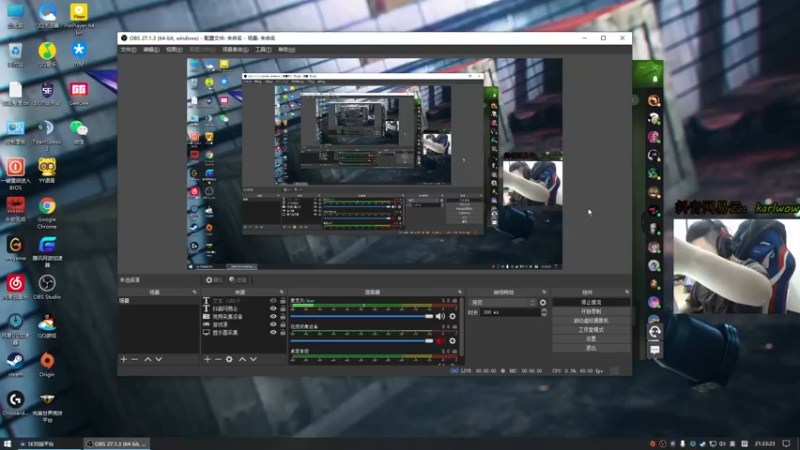The width and height of the screenshot is (800, 450).
Task: Increase transition duration with up arrow
Action: (x=544, y=310)
